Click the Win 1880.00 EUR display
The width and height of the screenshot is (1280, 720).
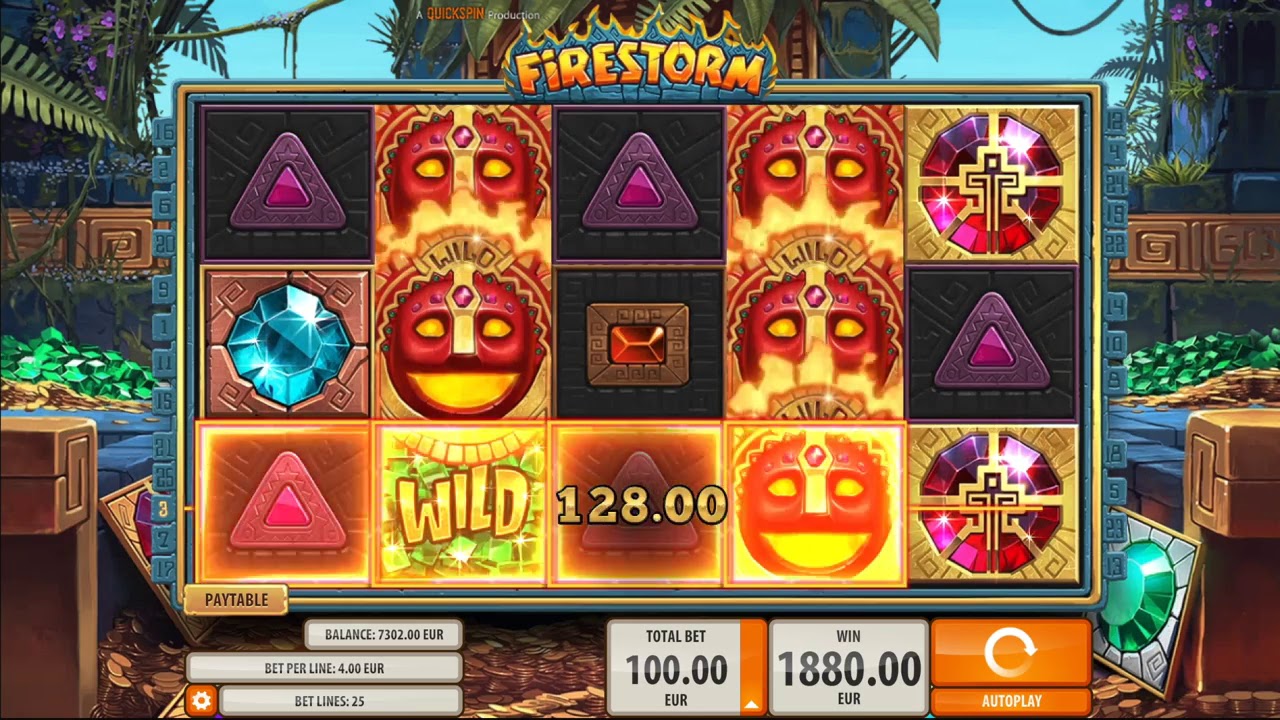(848, 668)
